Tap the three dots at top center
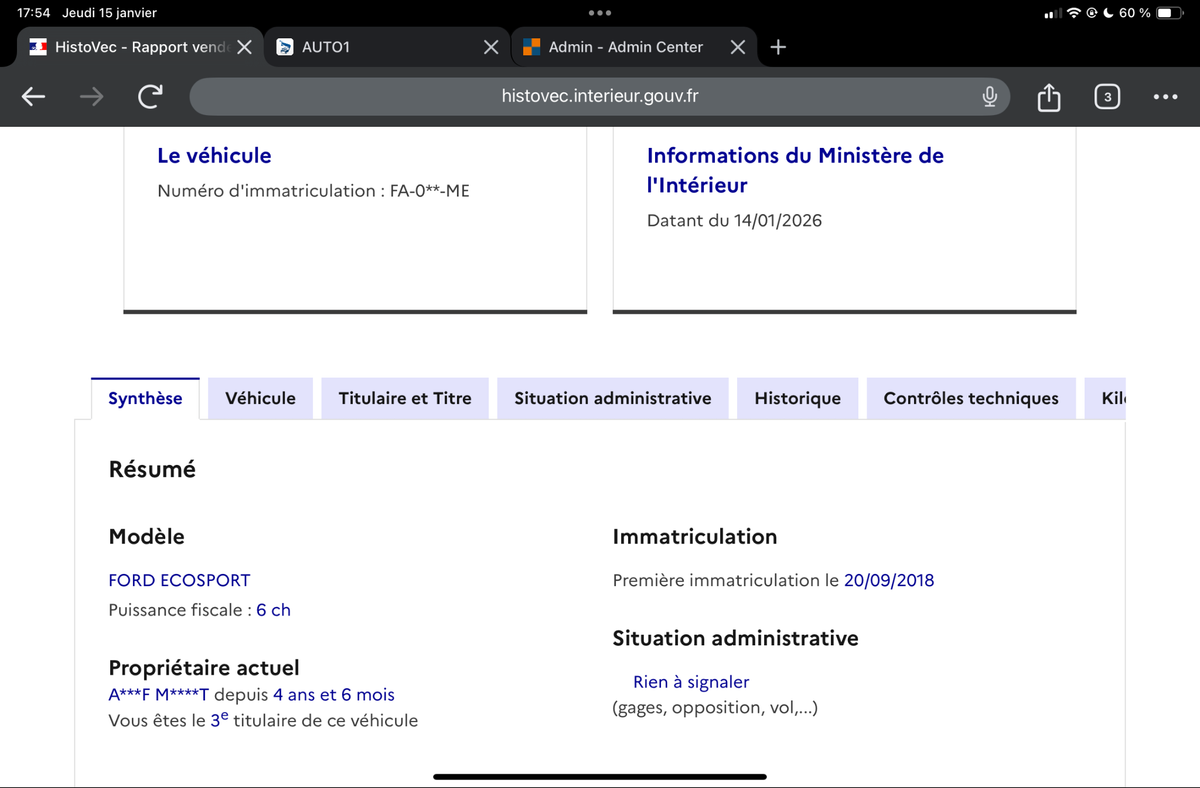1200x788 pixels. click(x=600, y=13)
